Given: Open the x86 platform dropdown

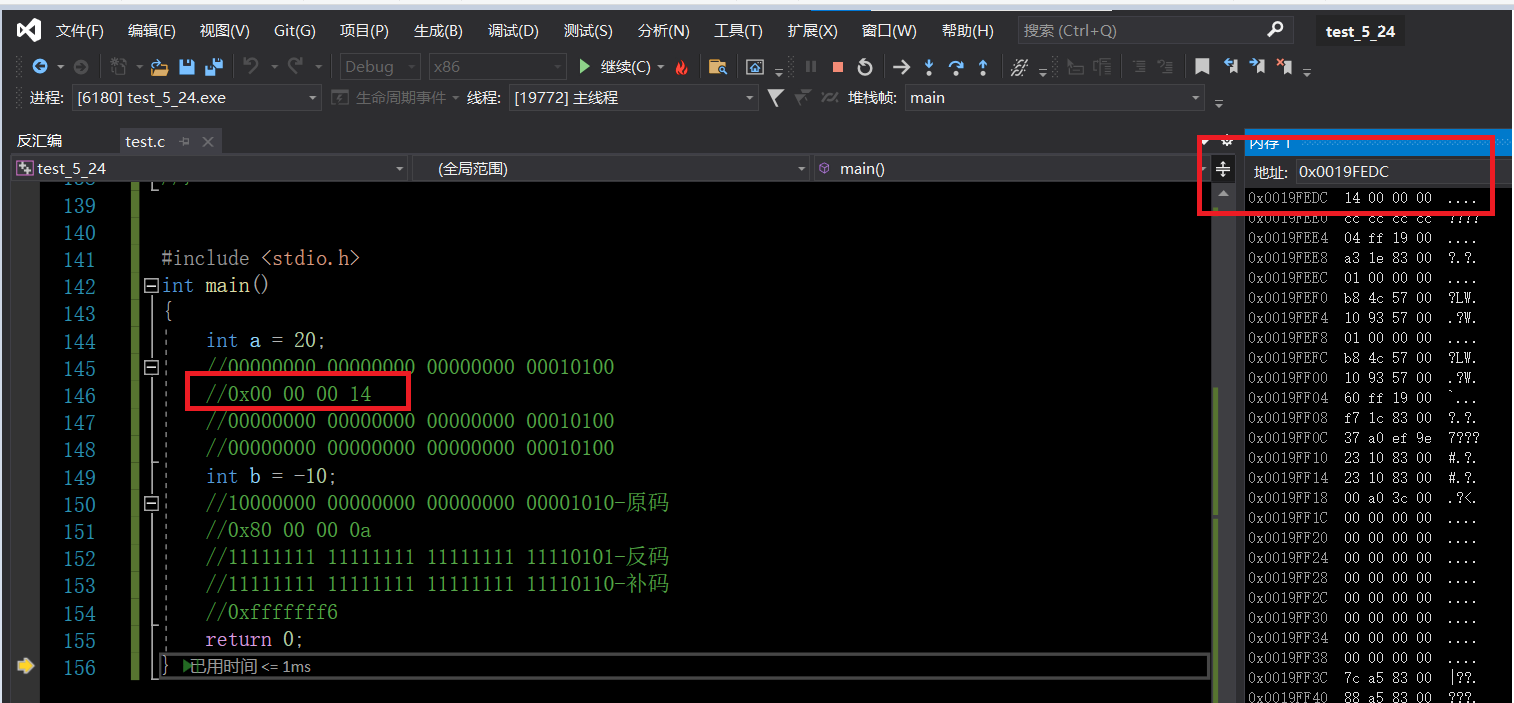Looking at the screenshot, I should pos(497,67).
